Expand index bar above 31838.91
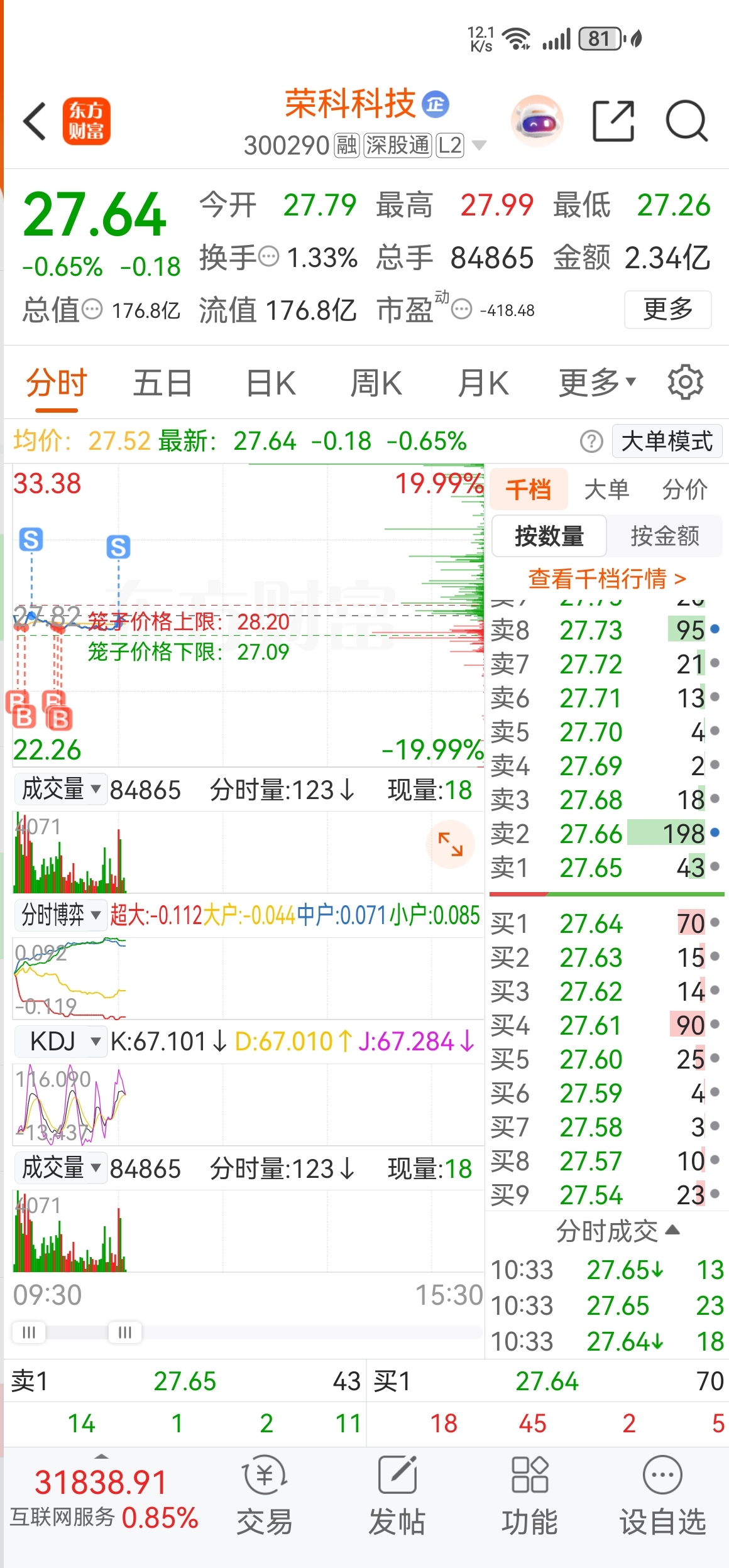The image size is (729, 1568). coord(101,1455)
